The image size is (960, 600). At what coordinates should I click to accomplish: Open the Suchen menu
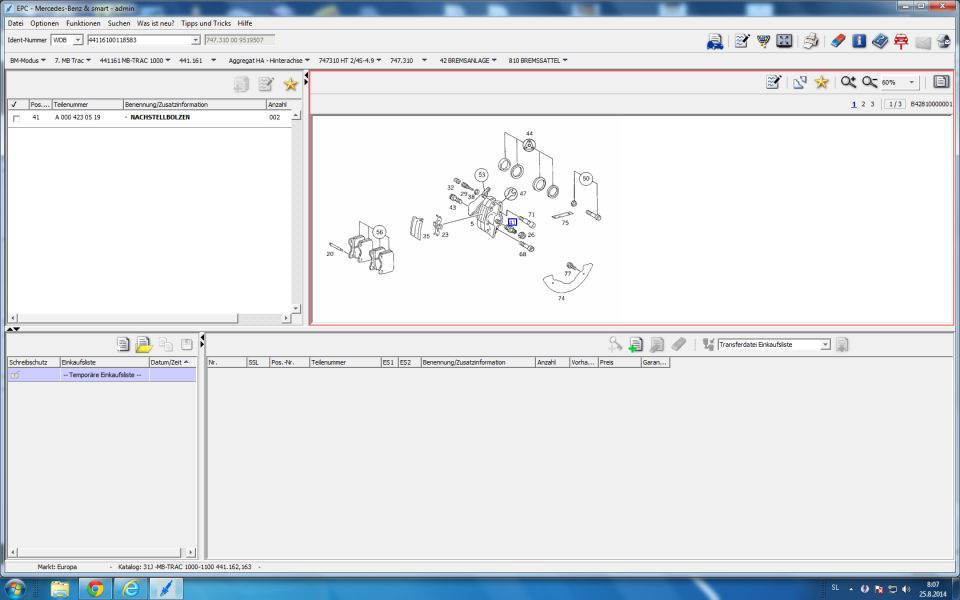pyautogui.click(x=119, y=23)
